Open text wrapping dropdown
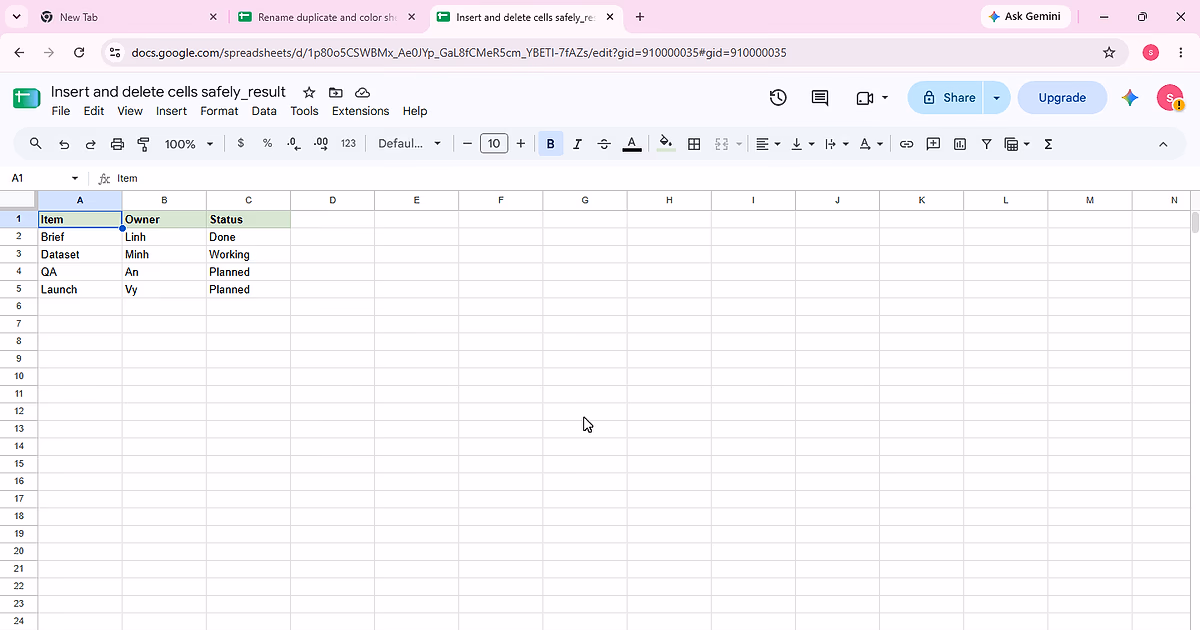Image resolution: width=1200 pixels, height=630 pixels. pyautogui.click(x=836, y=144)
